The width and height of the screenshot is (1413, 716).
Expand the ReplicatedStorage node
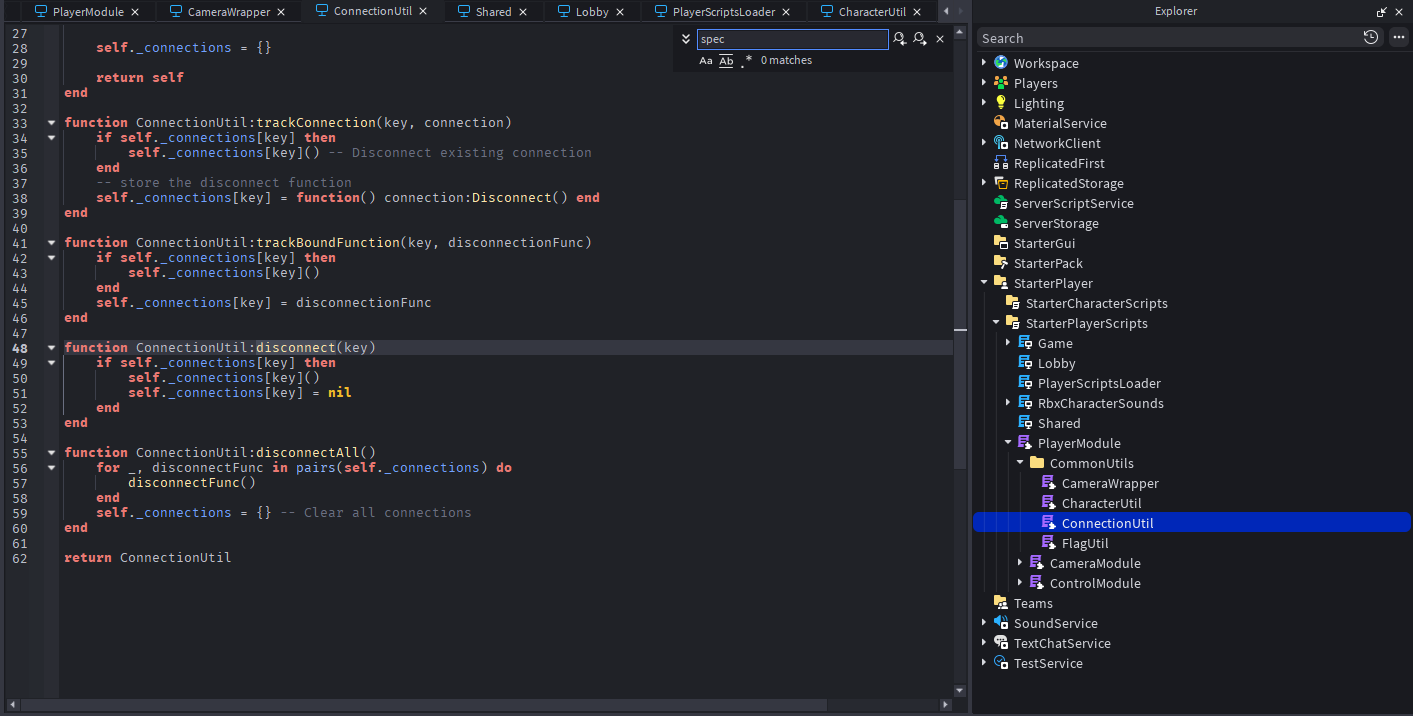(x=984, y=182)
